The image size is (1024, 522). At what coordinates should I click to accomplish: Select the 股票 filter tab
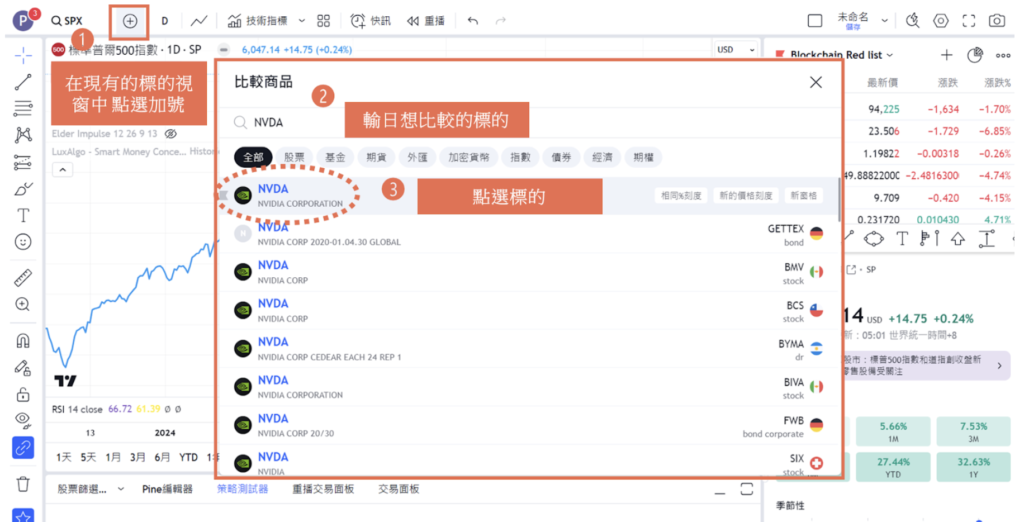pyautogui.click(x=294, y=157)
